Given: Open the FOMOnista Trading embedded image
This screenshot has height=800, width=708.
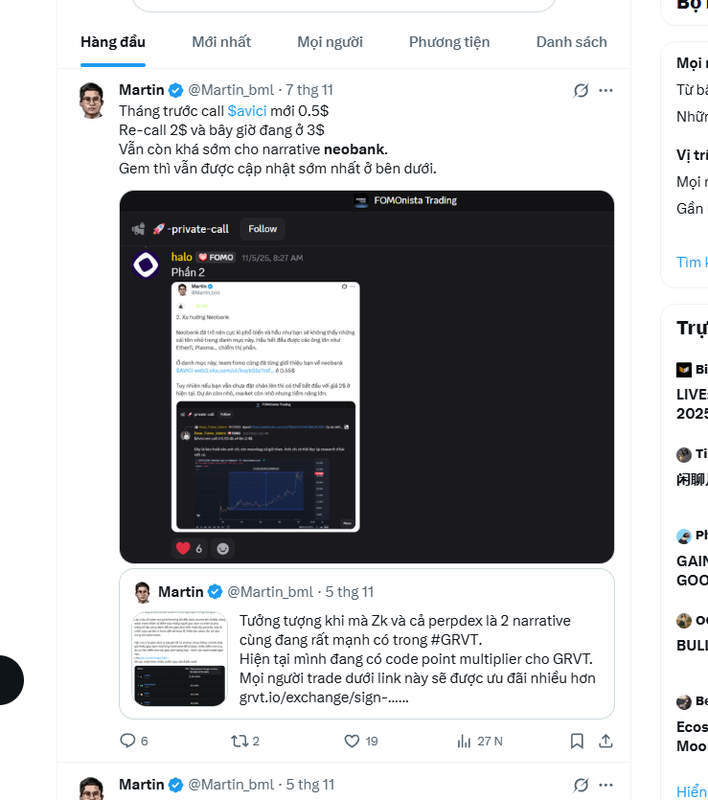Looking at the screenshot, I should [x=366, y=376].
